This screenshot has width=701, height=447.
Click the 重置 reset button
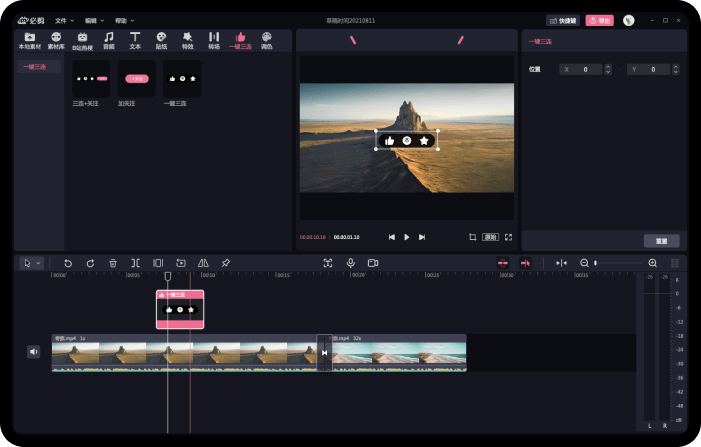tap(661, 241)
